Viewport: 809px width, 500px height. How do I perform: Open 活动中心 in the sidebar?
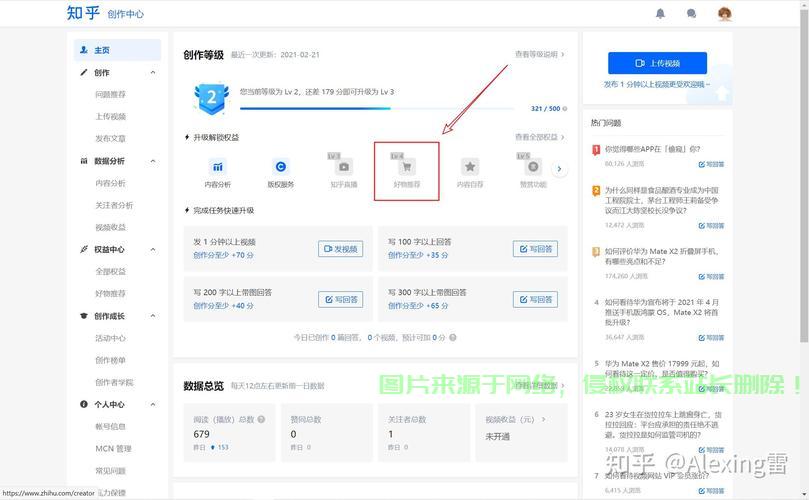pos(110,338)
